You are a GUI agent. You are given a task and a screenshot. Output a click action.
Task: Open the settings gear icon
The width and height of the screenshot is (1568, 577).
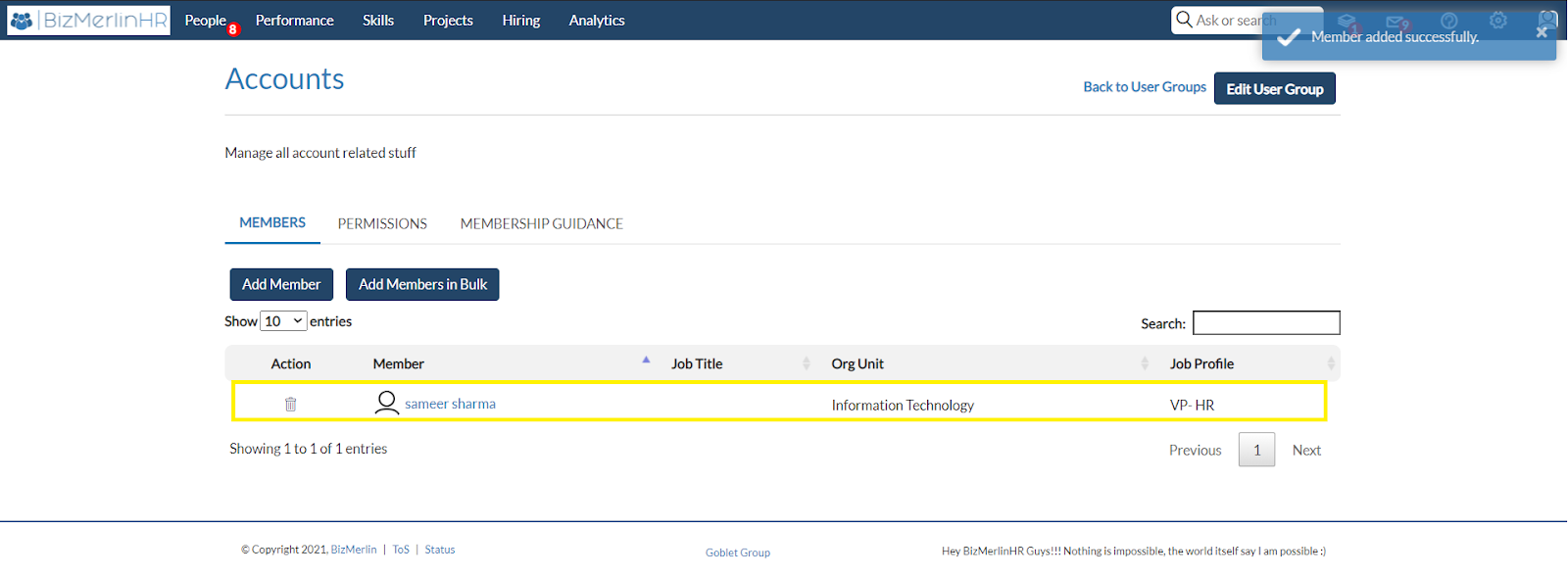1498,21
